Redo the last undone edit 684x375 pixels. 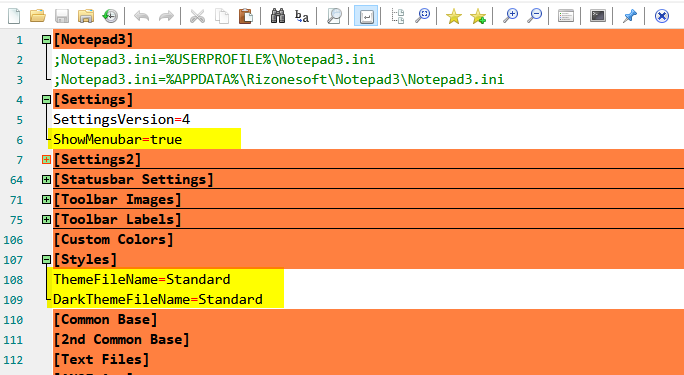(166, 16)
